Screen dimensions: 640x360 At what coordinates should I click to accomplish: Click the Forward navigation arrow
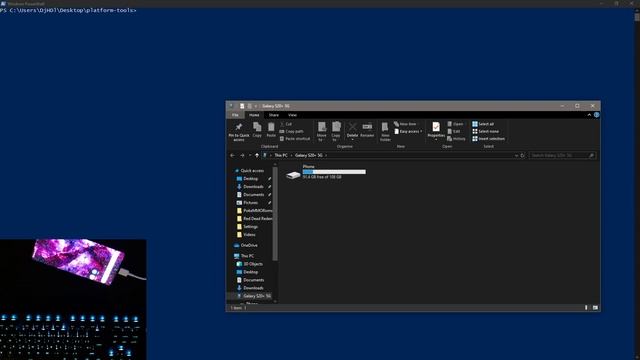pyautogui.click(x=242, y=156)
